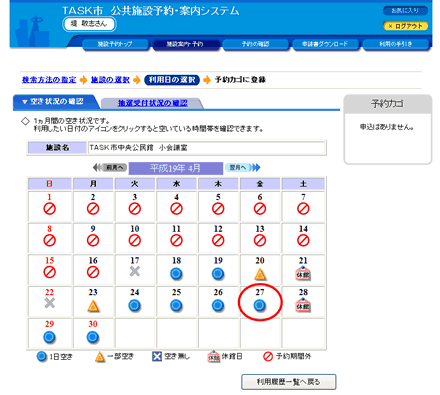The height and width of the screenshot is (395, 440).
Task: Click the closed-day icon on day 28
Action: [x=303, y=305]
